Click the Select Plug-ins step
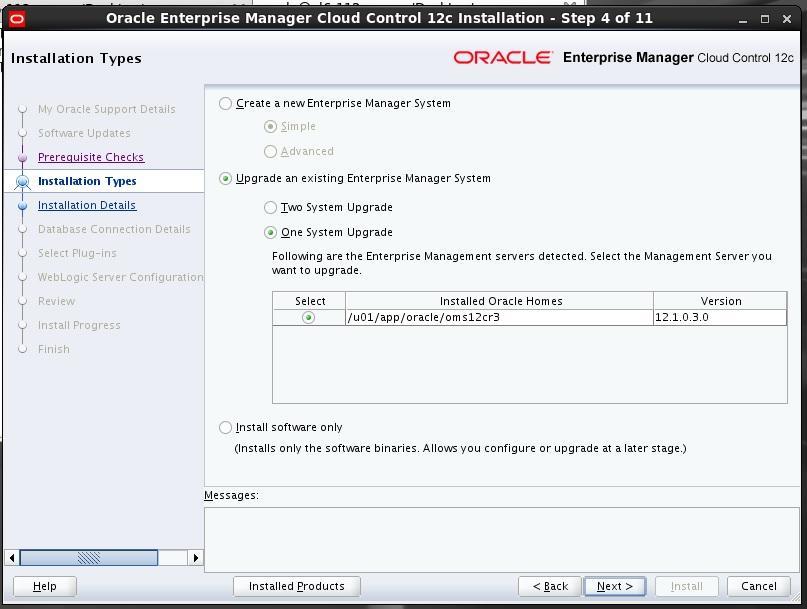 pos(77,253)
